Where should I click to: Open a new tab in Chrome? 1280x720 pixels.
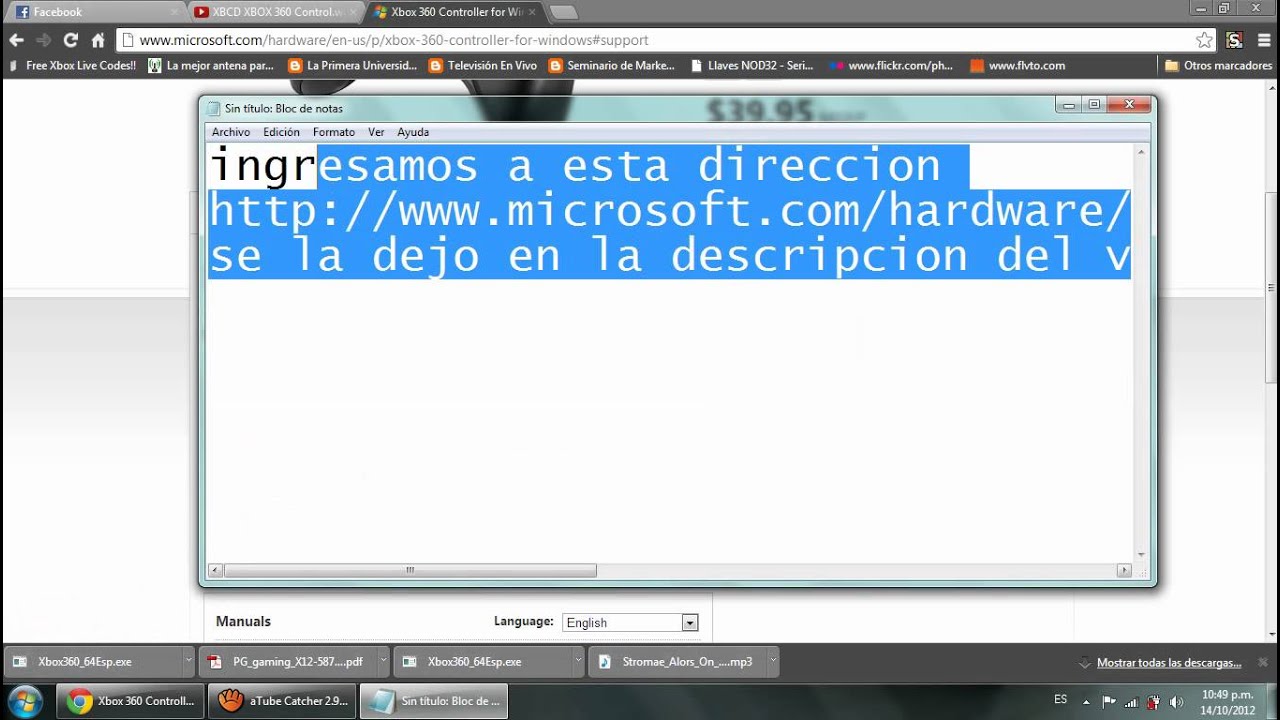coord(563,12)
